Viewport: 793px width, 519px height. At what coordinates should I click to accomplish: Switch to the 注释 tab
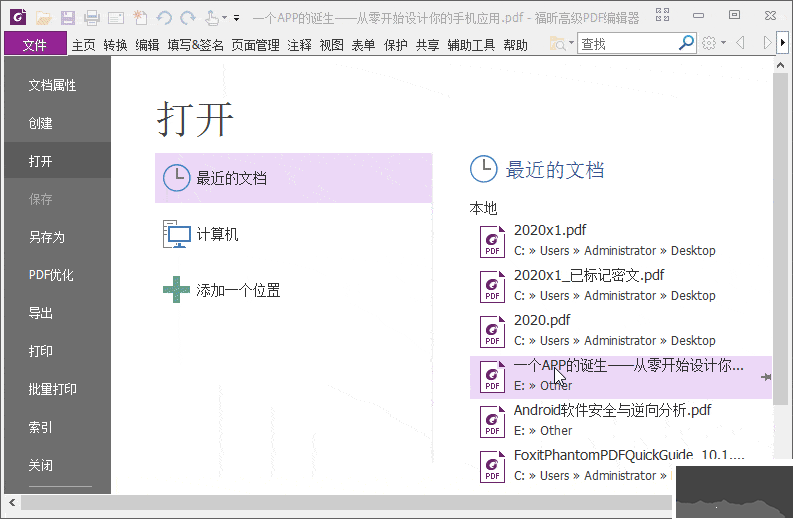[299, 45]
